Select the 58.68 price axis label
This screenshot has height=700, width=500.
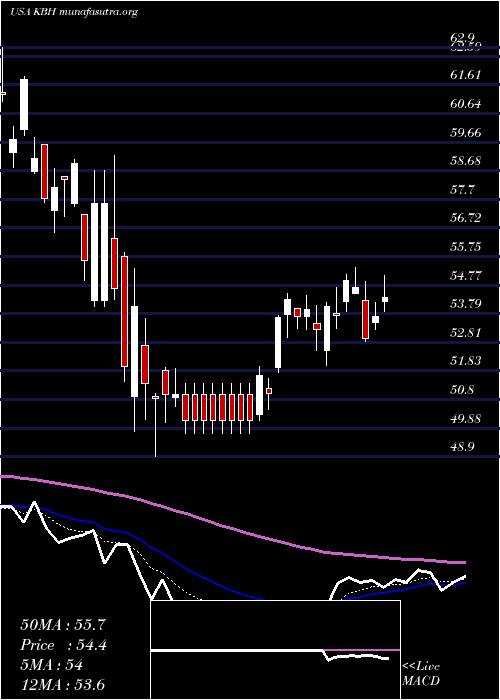point(466,161)
